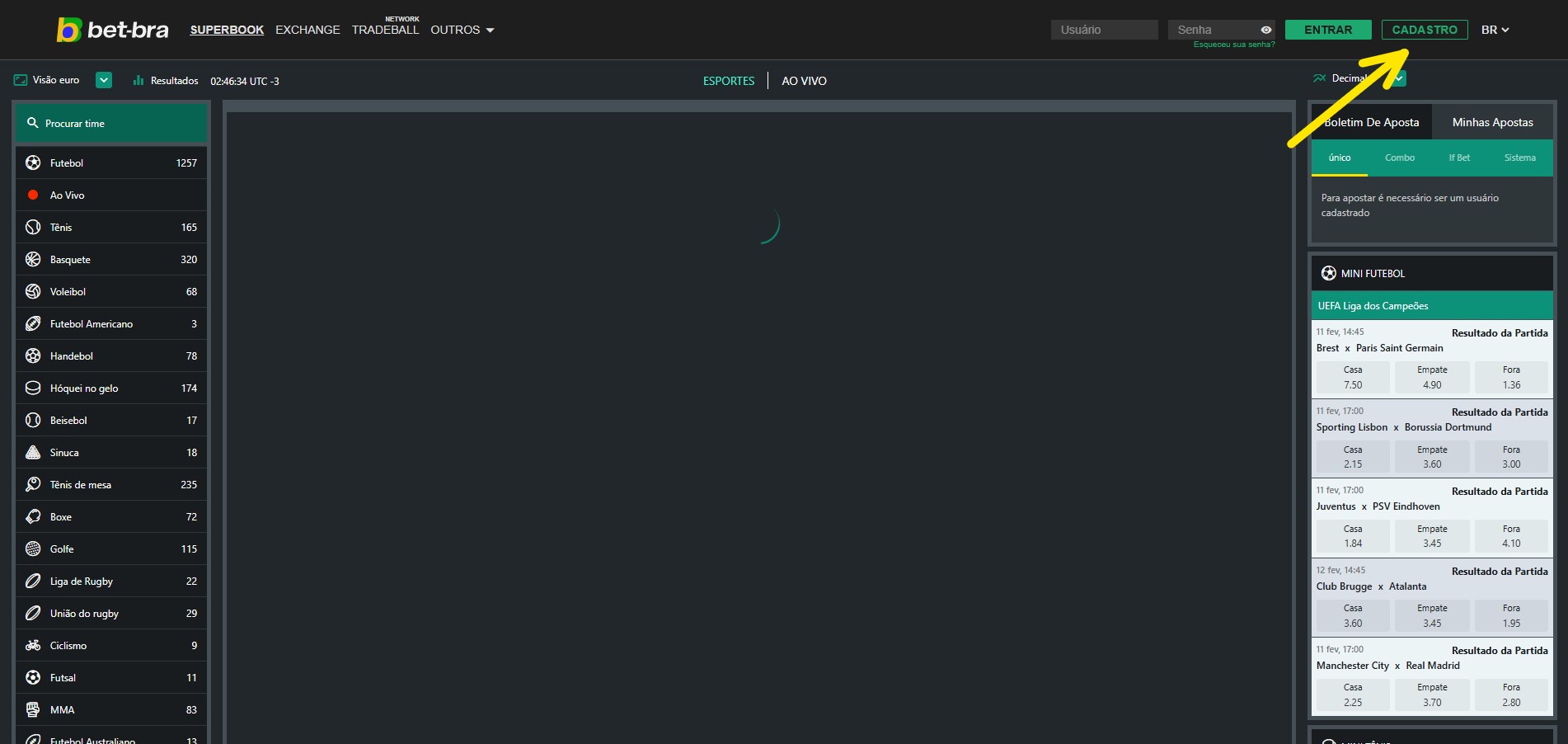Open the SUPERBOOK section
This screenshot has width=1568, height=744.
click(227, 30)
